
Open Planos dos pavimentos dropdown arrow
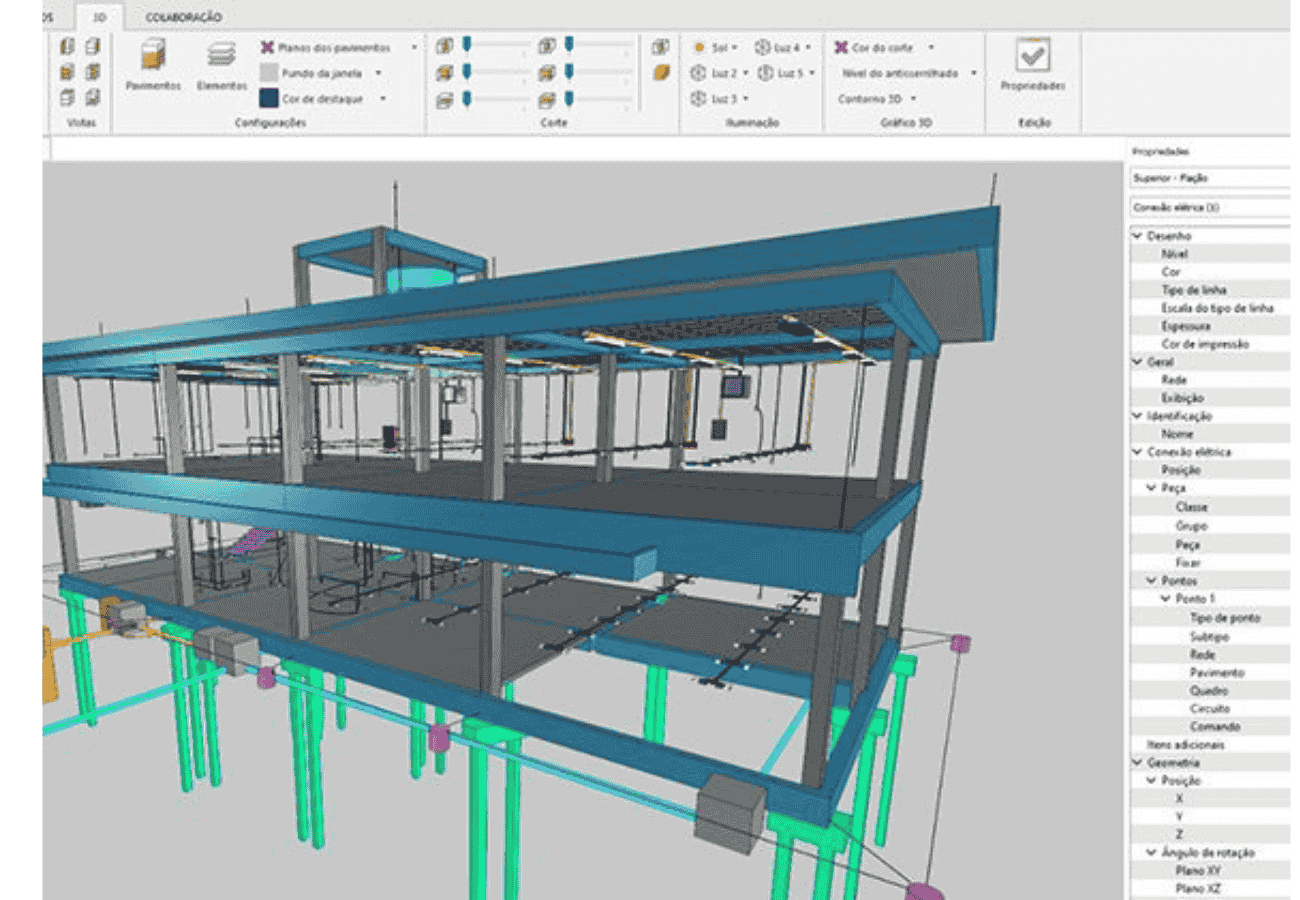click(414, 47)
